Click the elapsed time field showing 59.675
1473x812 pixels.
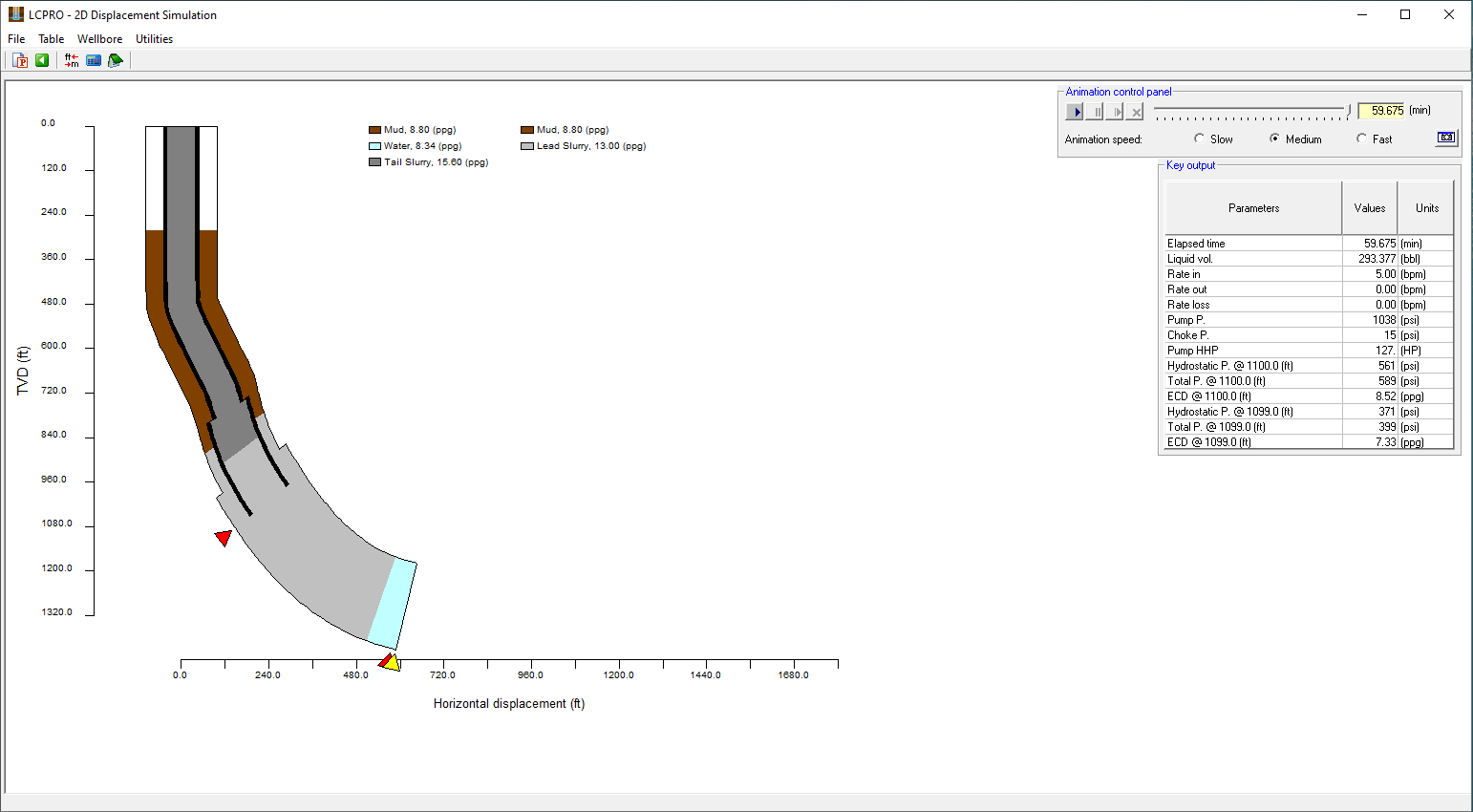1381,111
